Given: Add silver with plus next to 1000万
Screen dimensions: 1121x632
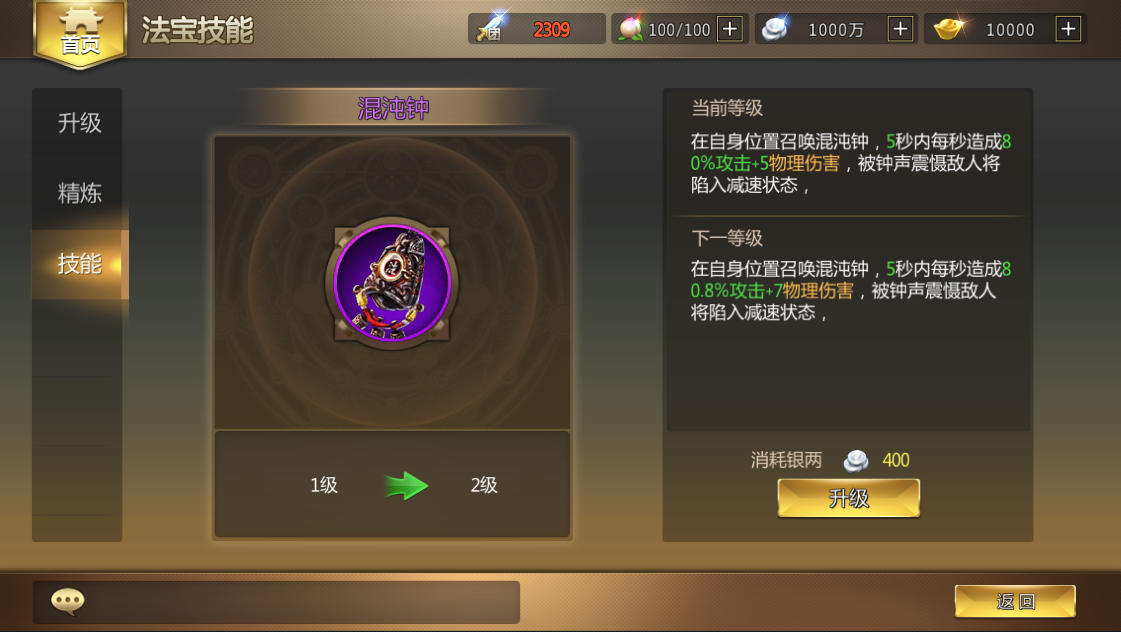Looking at the screenshot, I should coord(901,29).
